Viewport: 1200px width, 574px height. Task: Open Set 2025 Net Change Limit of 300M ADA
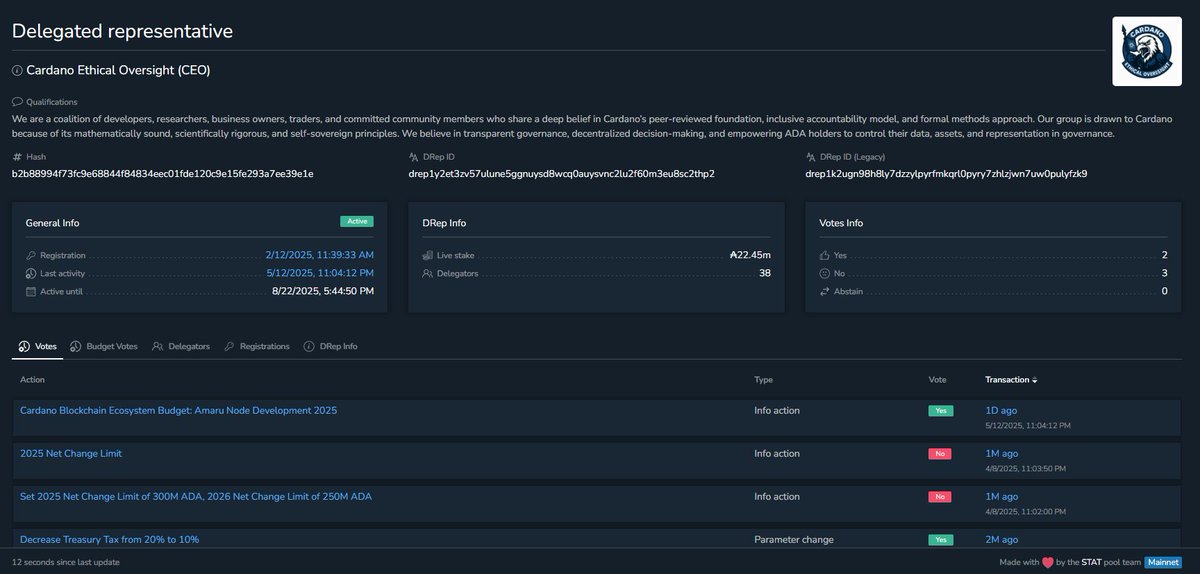pyautogui.click(x=196, y=497)
